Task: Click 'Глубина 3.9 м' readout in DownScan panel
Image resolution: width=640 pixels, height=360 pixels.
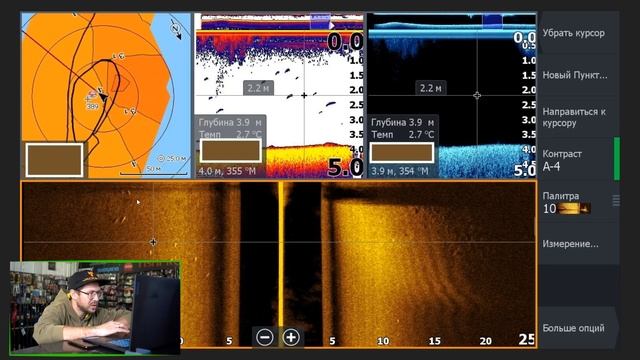Action: coord(402,122)
